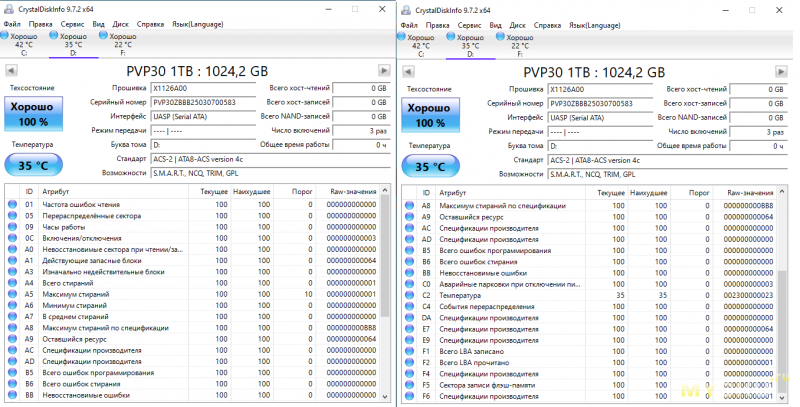Click next disk arrow in right window
Viewport: 800px width, 407px height.
coord(781,71)
